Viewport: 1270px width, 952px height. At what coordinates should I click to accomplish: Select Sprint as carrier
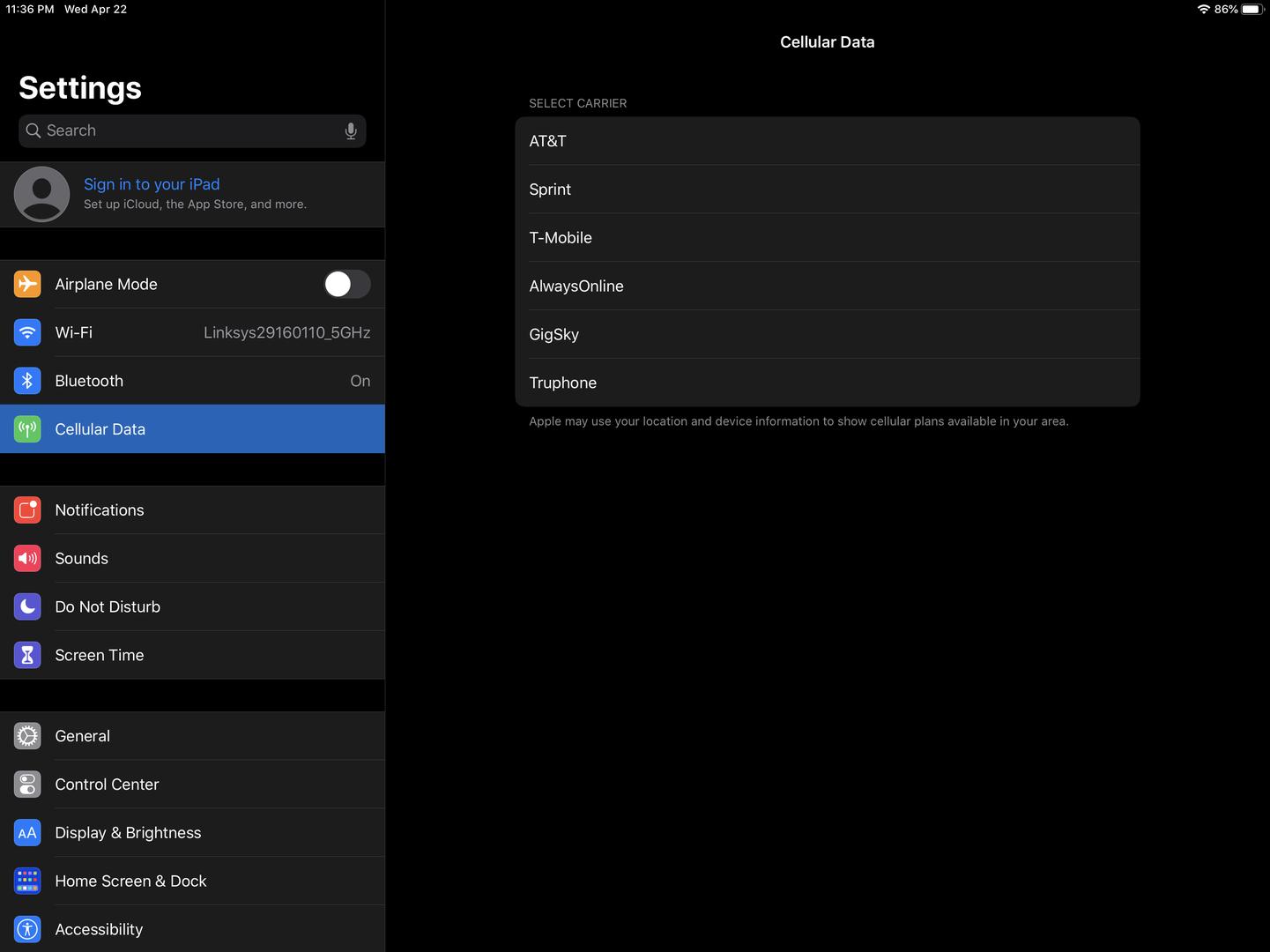pyautogui.click(x=828, y=190)
